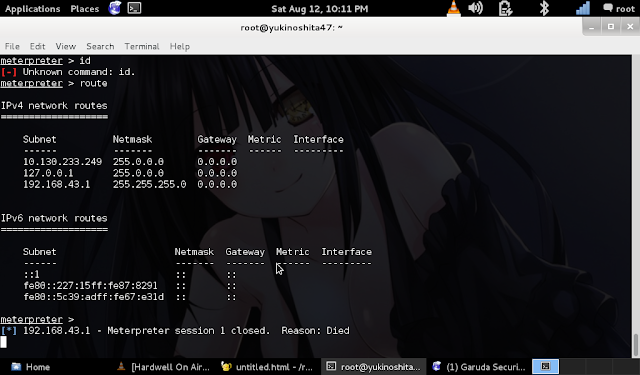640x375 pixels.
Task: Open the Help menu in terminal
Action: click(x=180, y=47)
